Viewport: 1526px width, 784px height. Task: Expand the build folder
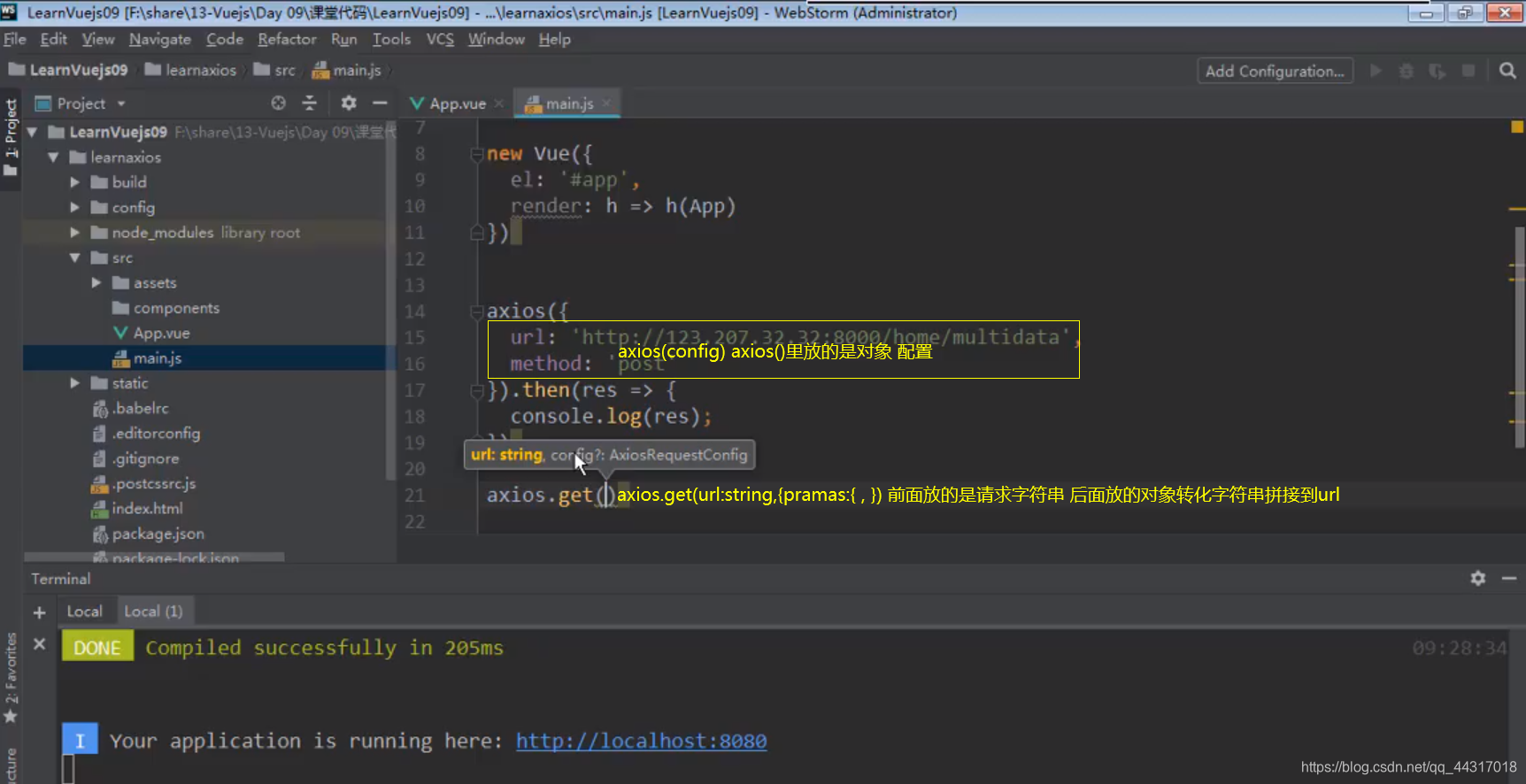click(x=75, y=182)
